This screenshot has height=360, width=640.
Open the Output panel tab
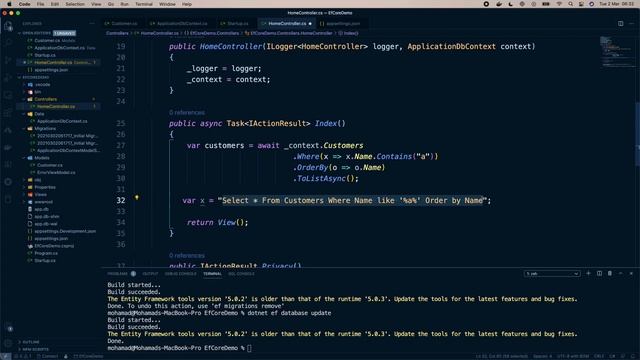click(x=150, y=273)
